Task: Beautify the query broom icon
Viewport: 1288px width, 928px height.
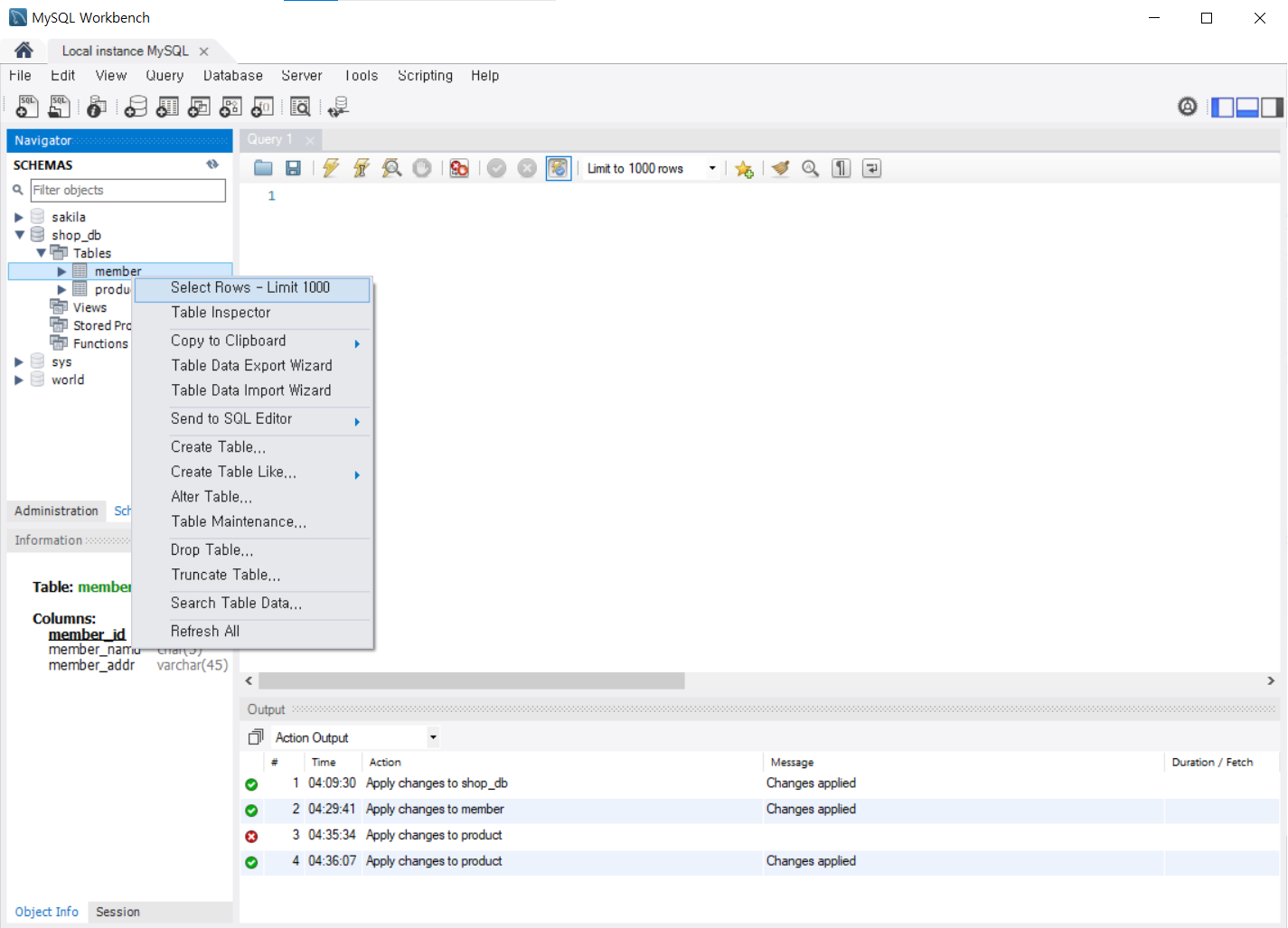Action: pyautogui.click(x=781, y=168)
